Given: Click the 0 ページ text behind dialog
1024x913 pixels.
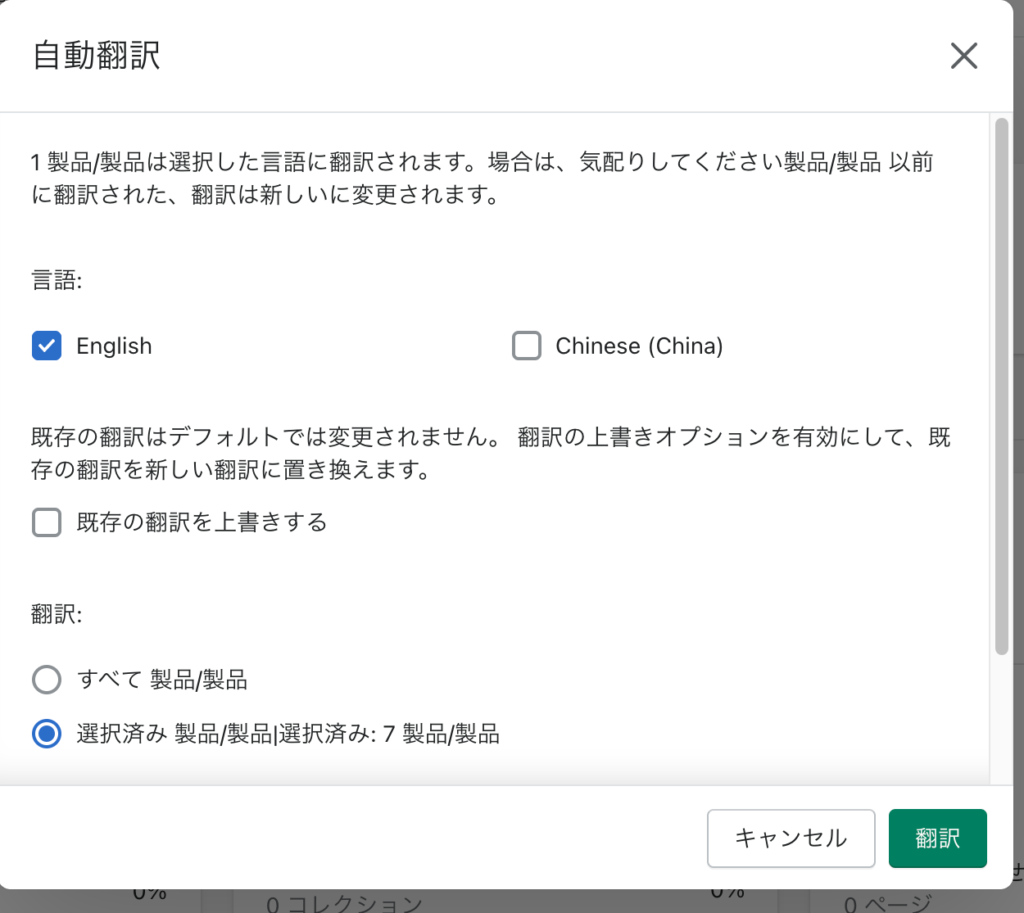Looking at the screenshot, I should point(887,904).
